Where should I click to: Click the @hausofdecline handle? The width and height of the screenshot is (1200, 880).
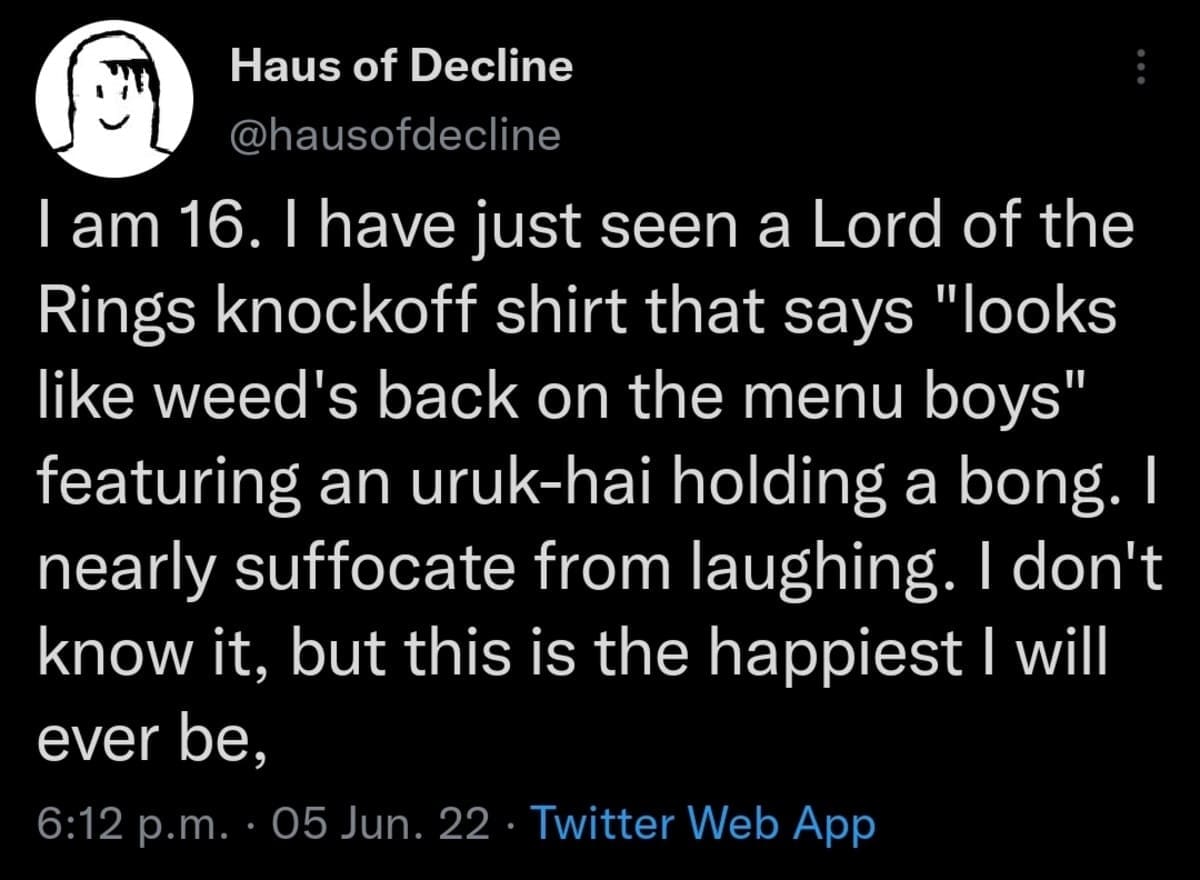[395, 133]
